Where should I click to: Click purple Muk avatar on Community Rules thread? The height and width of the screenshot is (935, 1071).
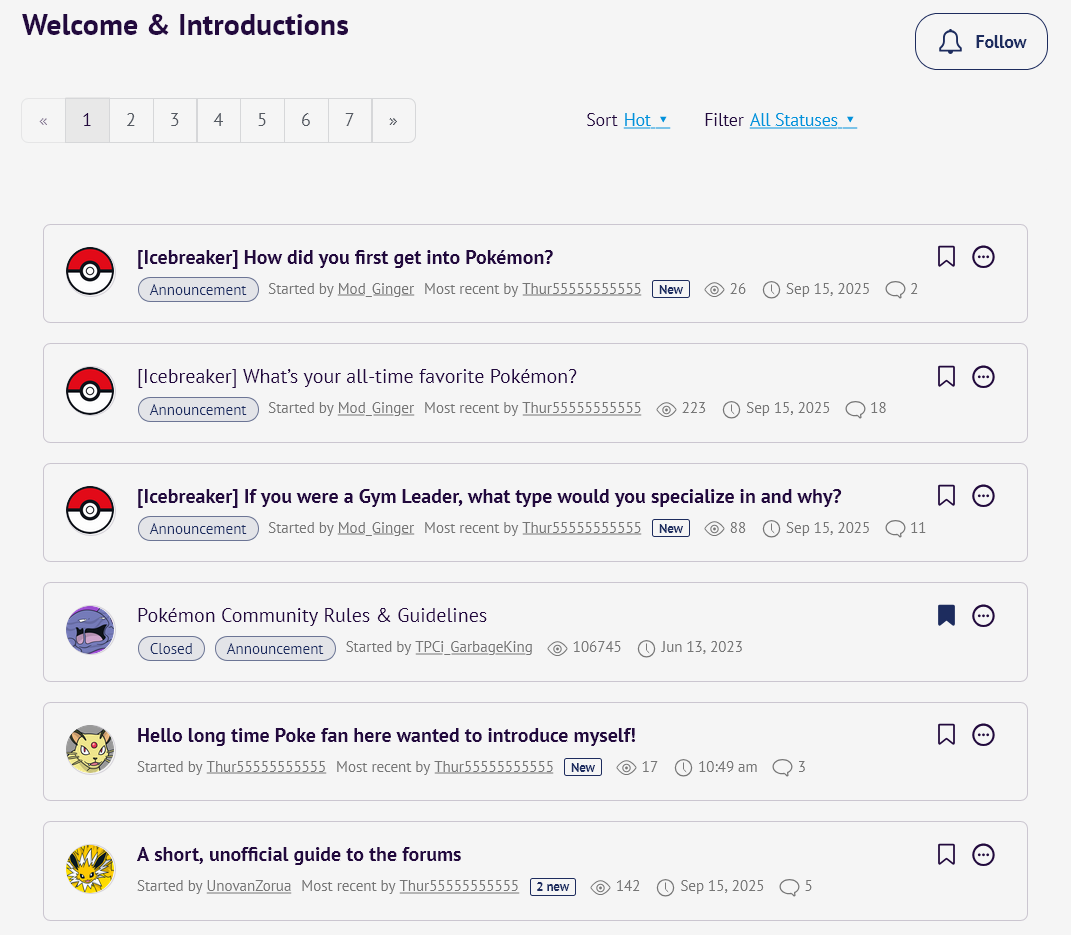(90, 630)
